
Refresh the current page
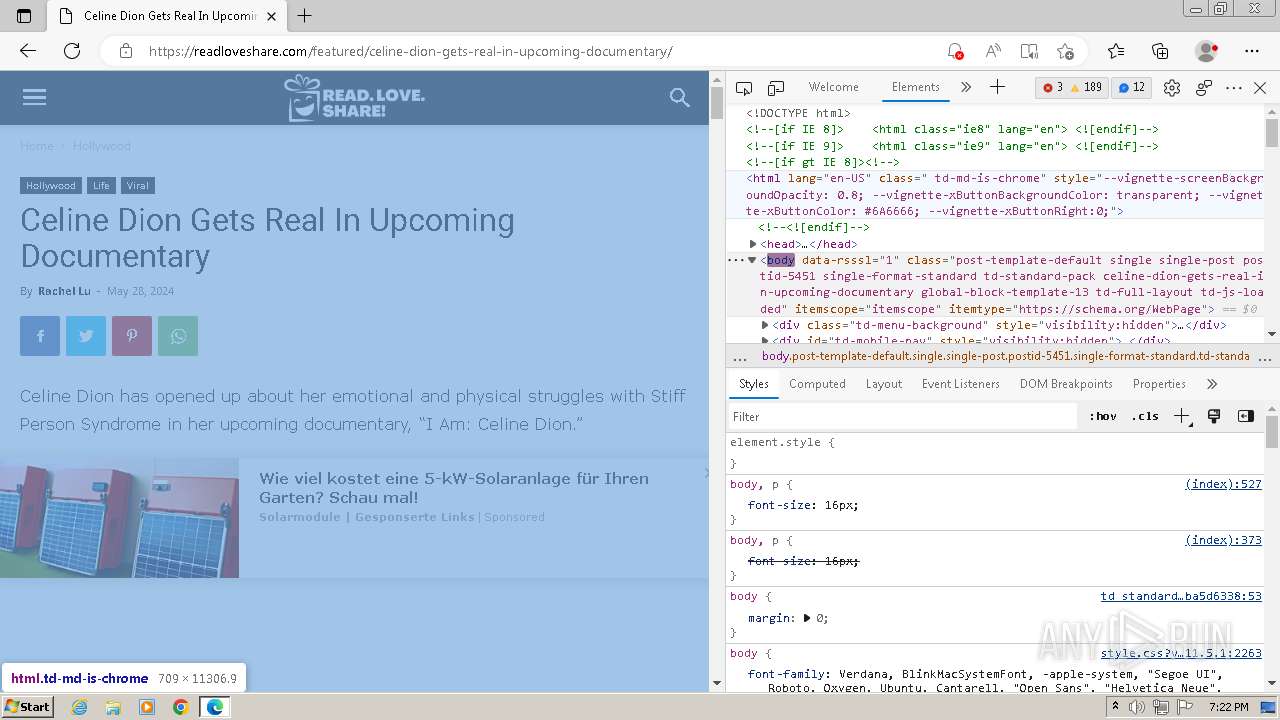(x=72, y=51)
